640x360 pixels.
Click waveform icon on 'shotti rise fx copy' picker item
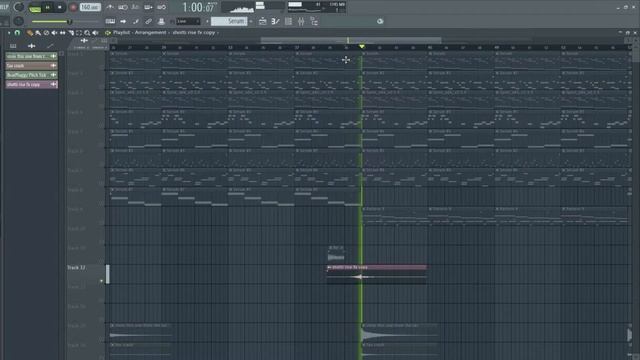(53, 84)
